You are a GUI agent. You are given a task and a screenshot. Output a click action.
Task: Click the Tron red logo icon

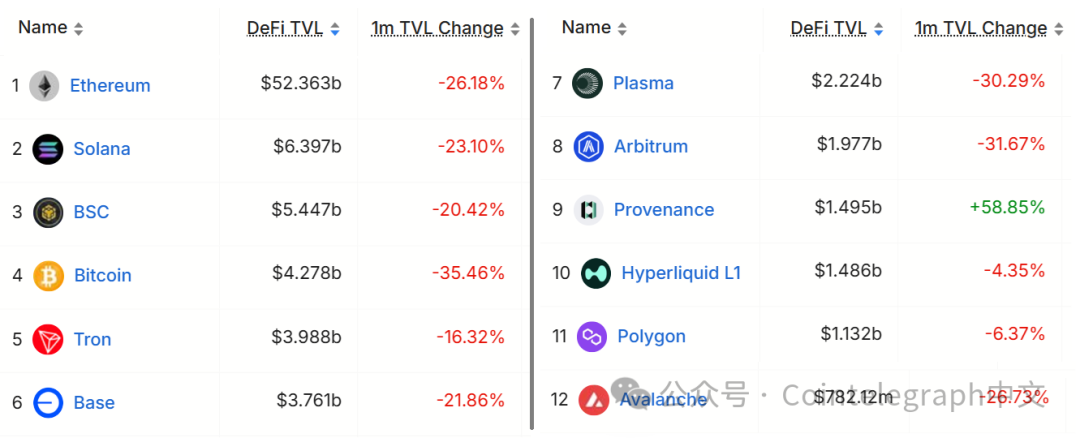tap(47, 339)
